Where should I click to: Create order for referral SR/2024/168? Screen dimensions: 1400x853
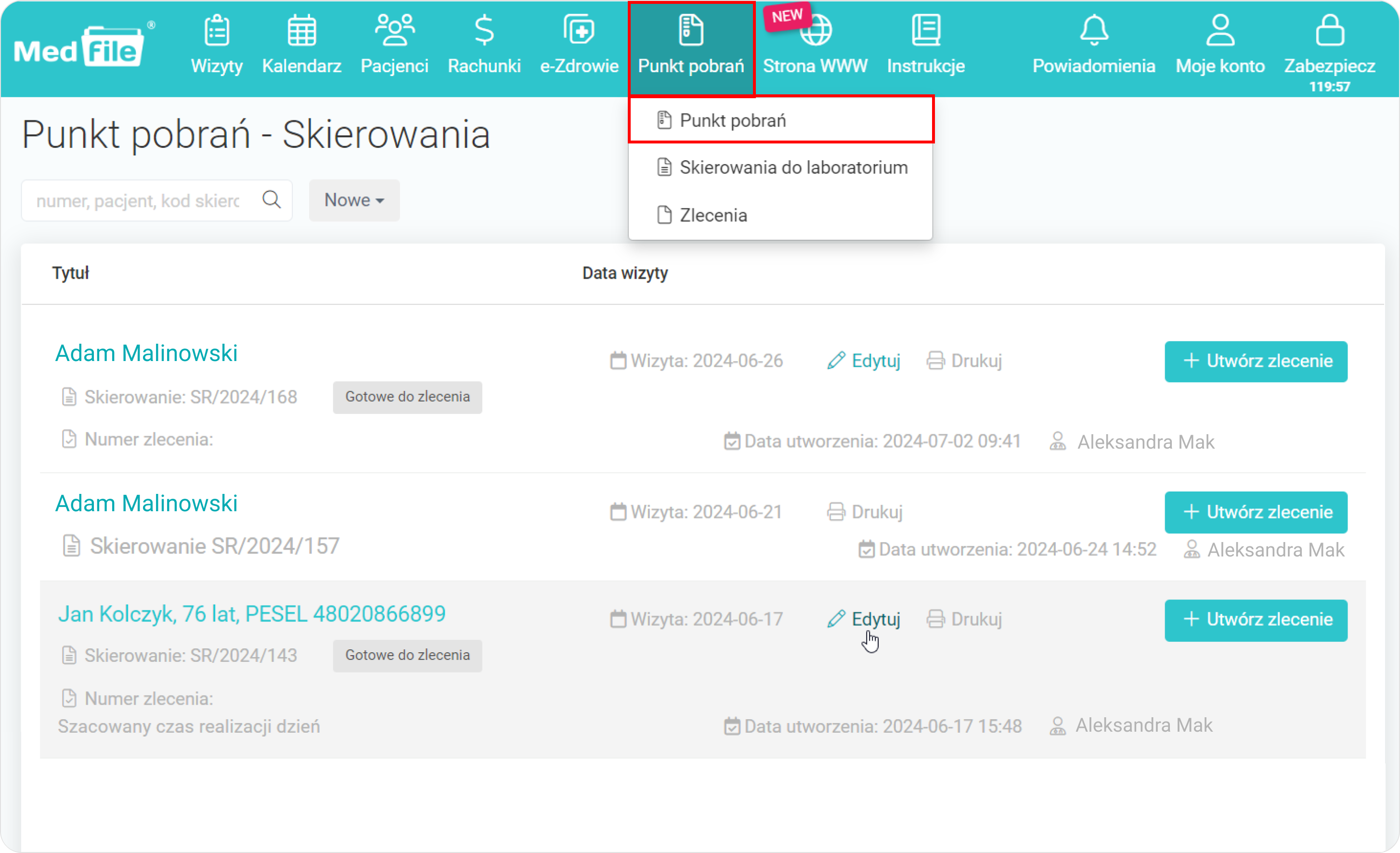tap(1256, 362)
